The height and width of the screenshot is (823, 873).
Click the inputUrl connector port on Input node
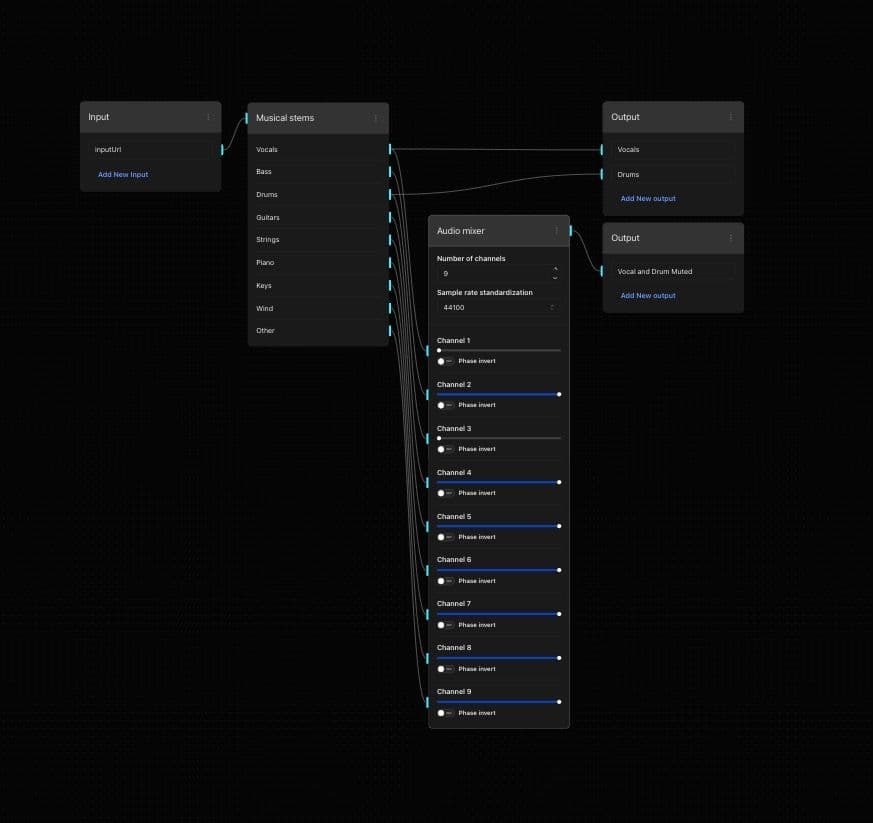pos(222,150)
